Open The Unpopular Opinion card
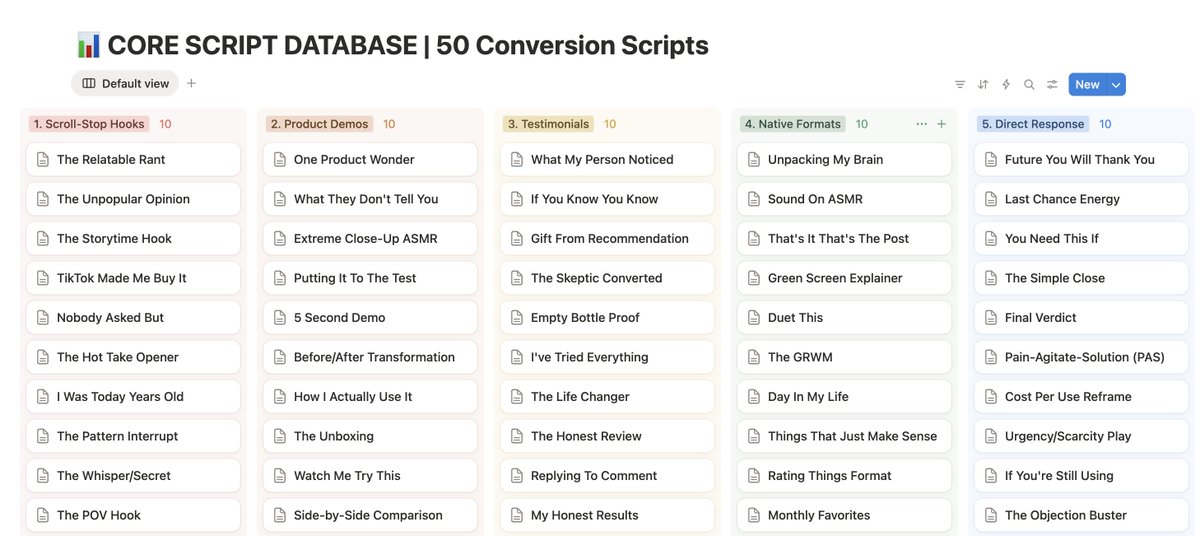This screenshot has width=1200, height=536. tap(133, 199)
